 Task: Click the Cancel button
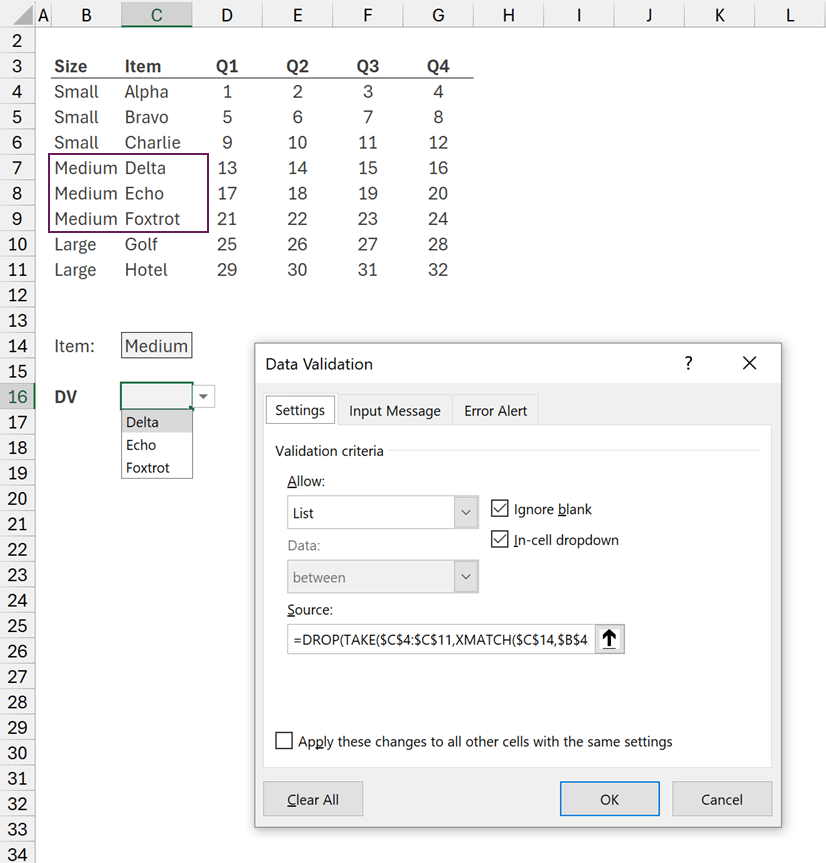tap(721, 799)
